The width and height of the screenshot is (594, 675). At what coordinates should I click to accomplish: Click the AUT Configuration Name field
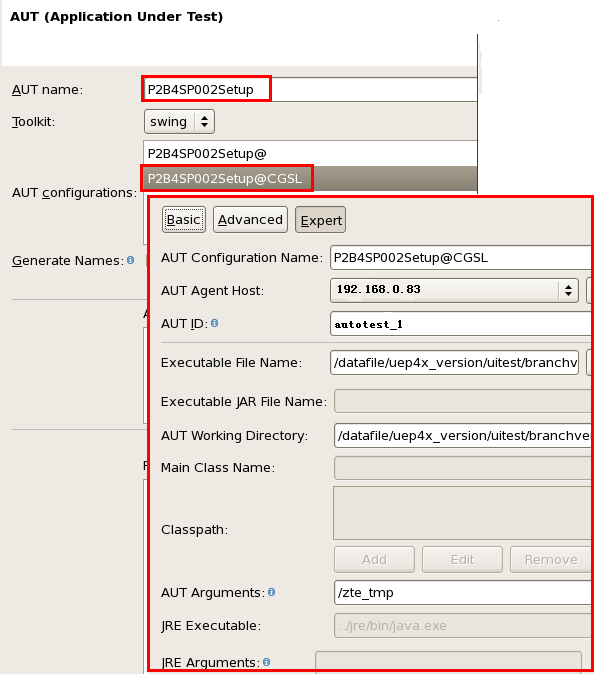pos(461,257)
